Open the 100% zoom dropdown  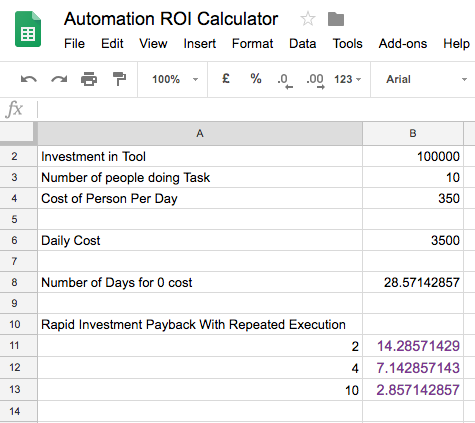click(175, 79)
